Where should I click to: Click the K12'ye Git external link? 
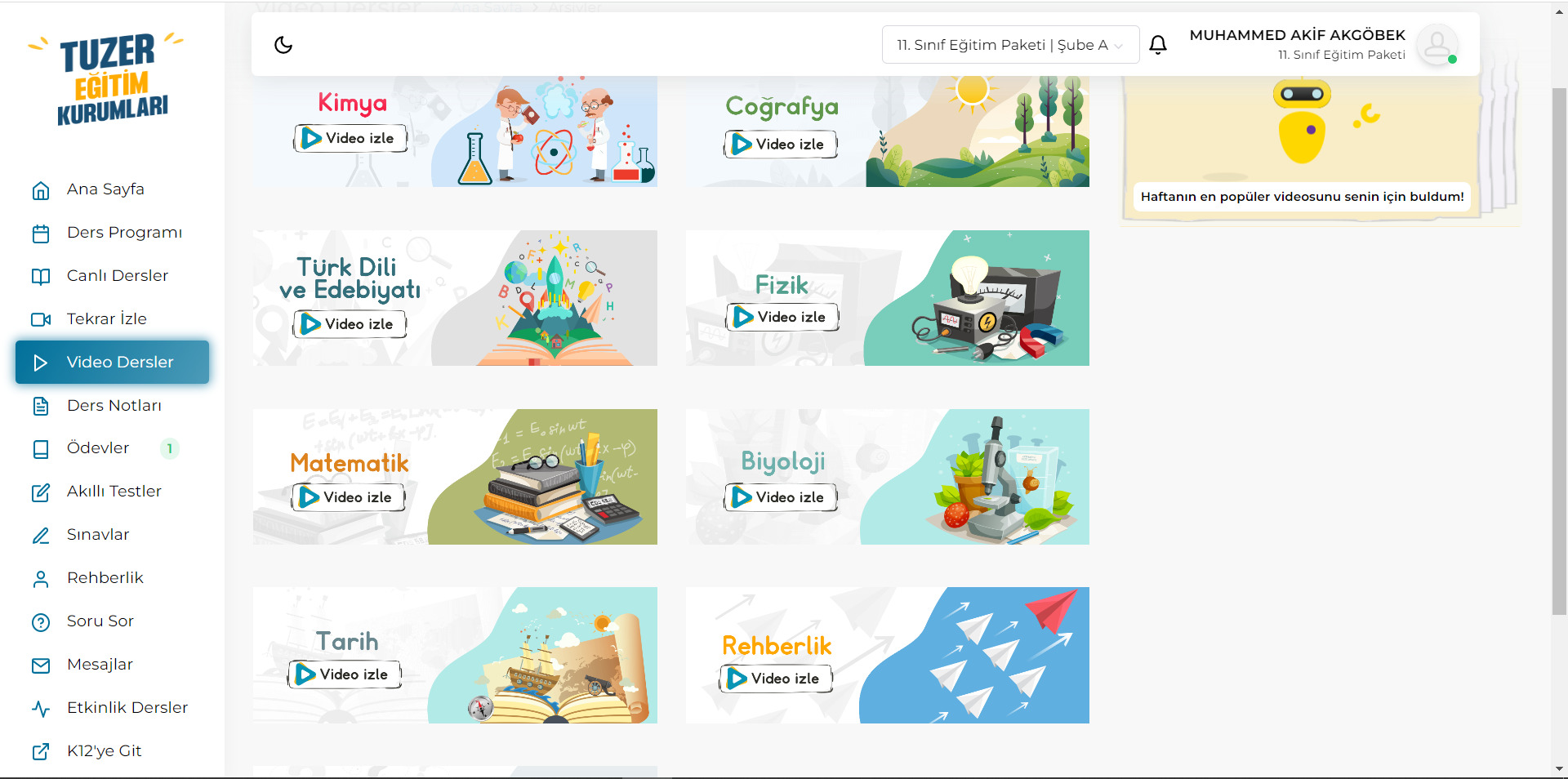(104, 751)
